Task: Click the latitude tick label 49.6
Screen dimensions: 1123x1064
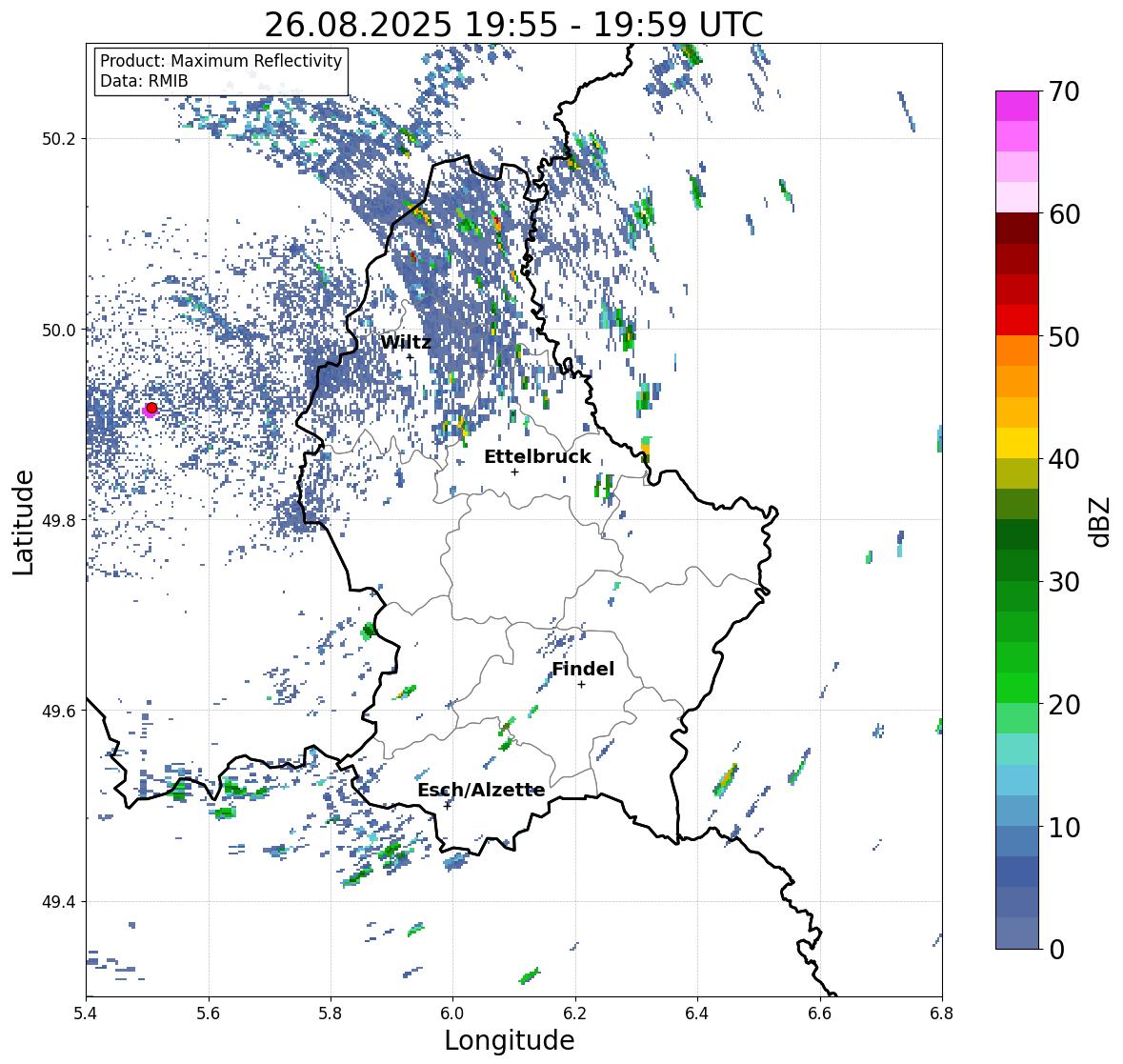Action: 59,711
